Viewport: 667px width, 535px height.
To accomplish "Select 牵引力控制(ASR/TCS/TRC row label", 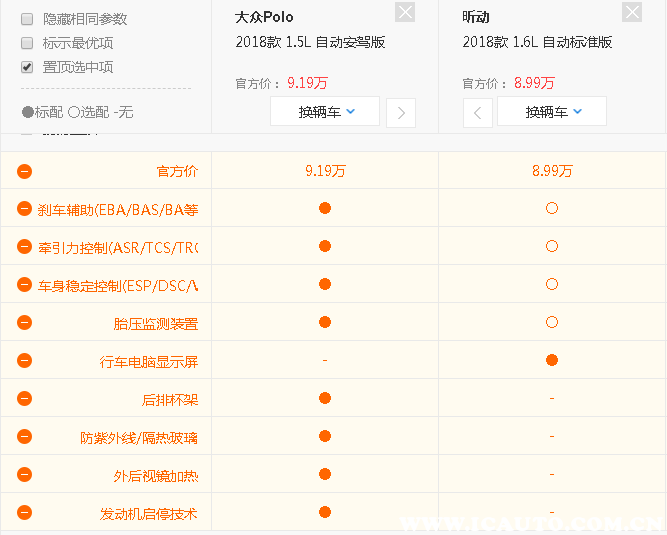I will (x=118, y=248).
